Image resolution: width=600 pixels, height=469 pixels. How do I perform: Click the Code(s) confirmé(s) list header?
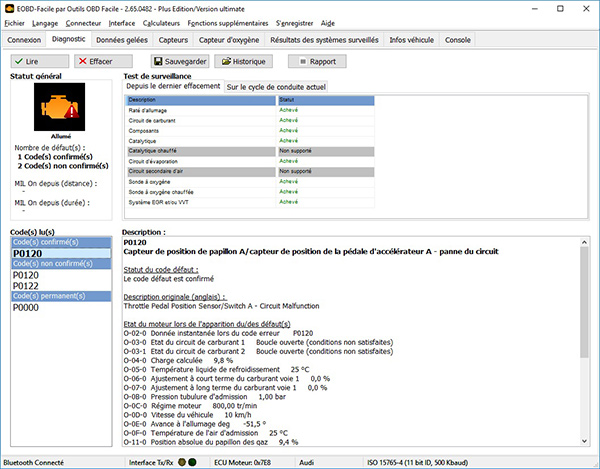coord(61,242)
